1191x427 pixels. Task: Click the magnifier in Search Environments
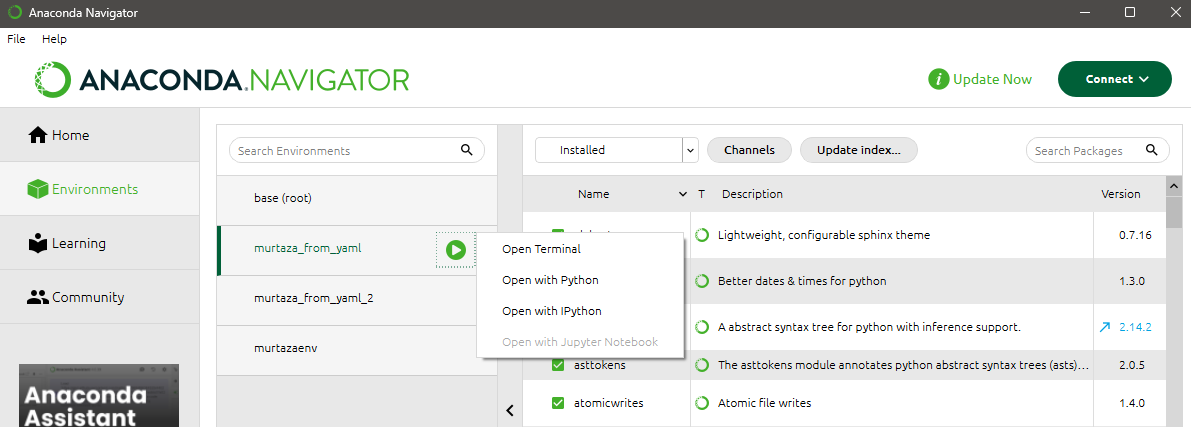click(466, 150)
